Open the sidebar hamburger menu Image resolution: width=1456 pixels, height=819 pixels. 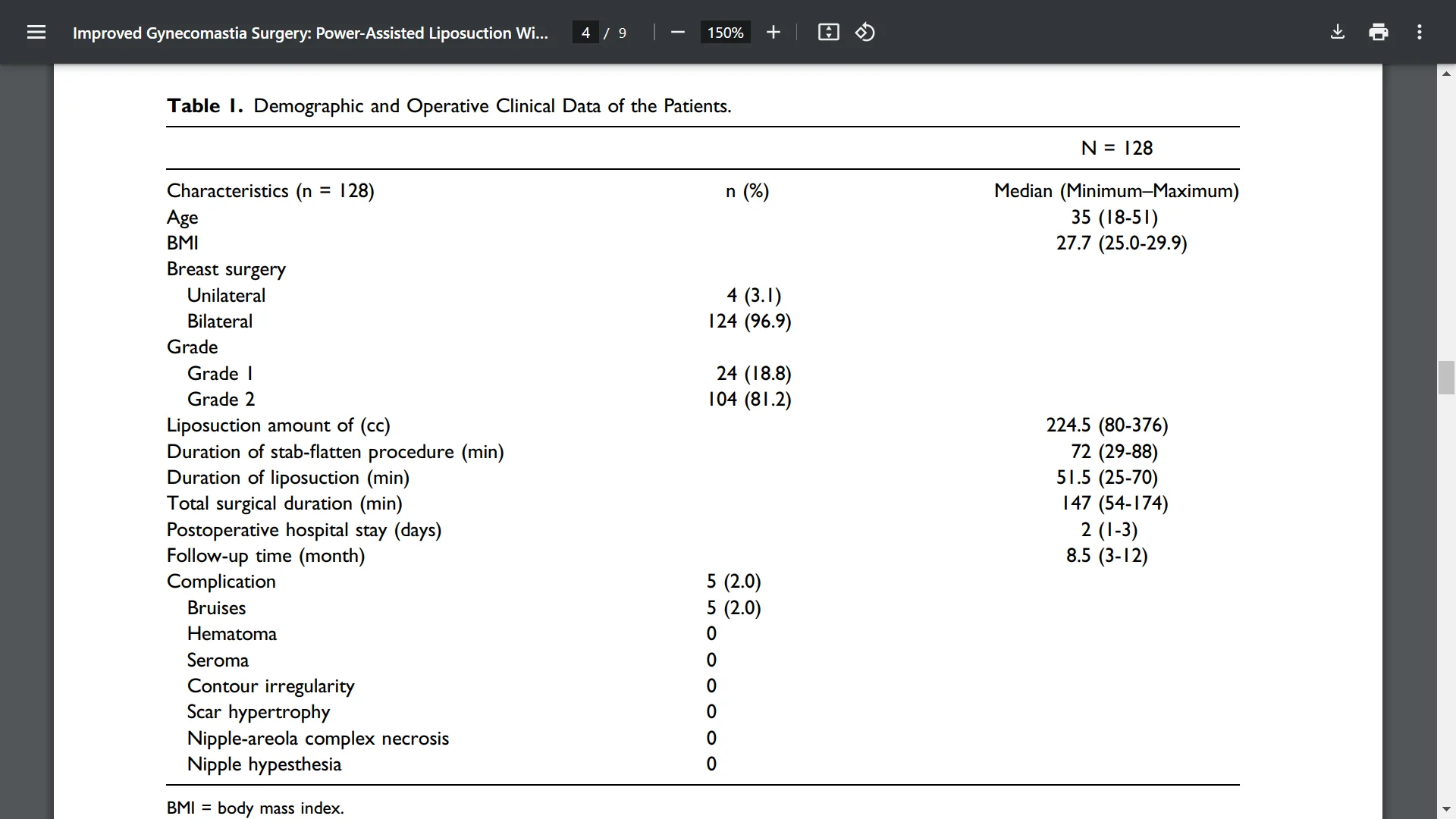coord(36,32)
